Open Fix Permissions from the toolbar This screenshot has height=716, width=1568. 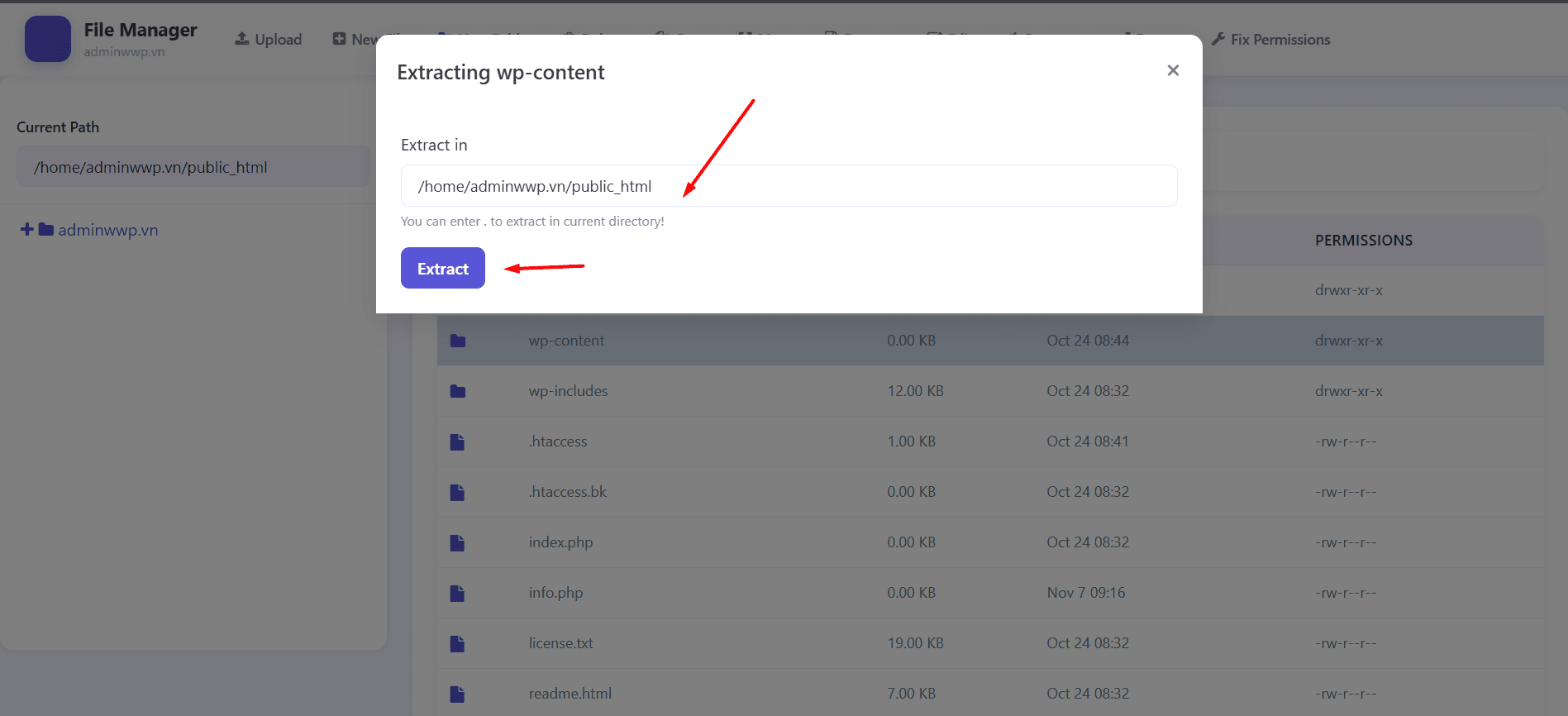point(1270,39)
